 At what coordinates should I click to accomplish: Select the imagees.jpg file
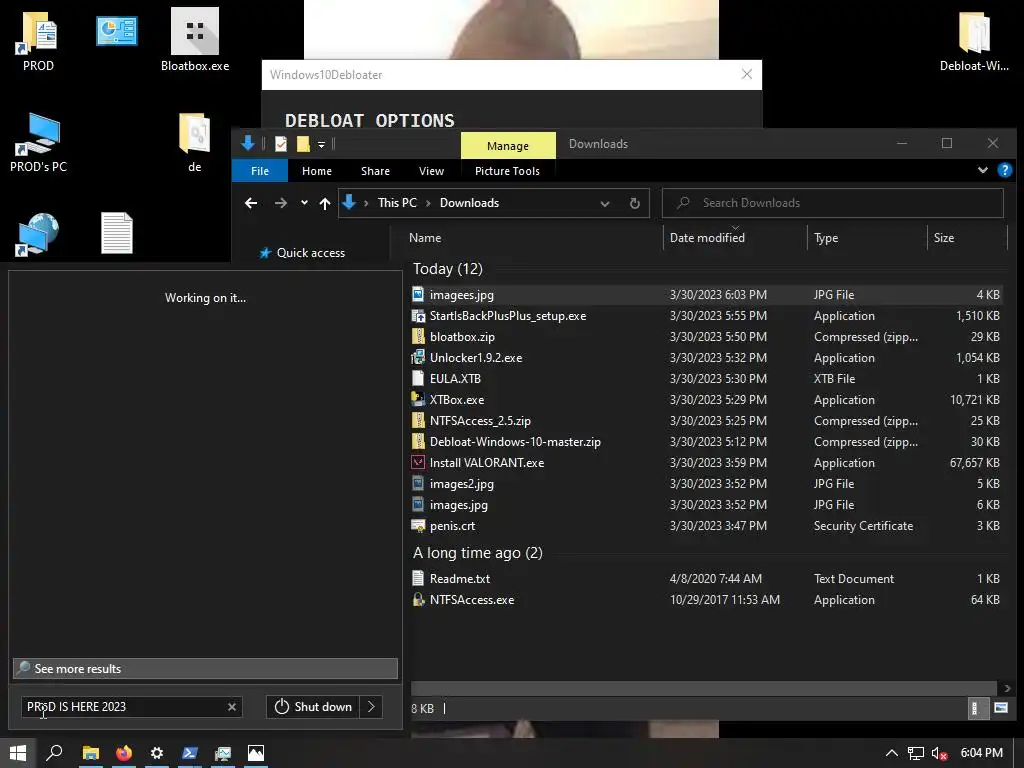(x=705, y=295)
